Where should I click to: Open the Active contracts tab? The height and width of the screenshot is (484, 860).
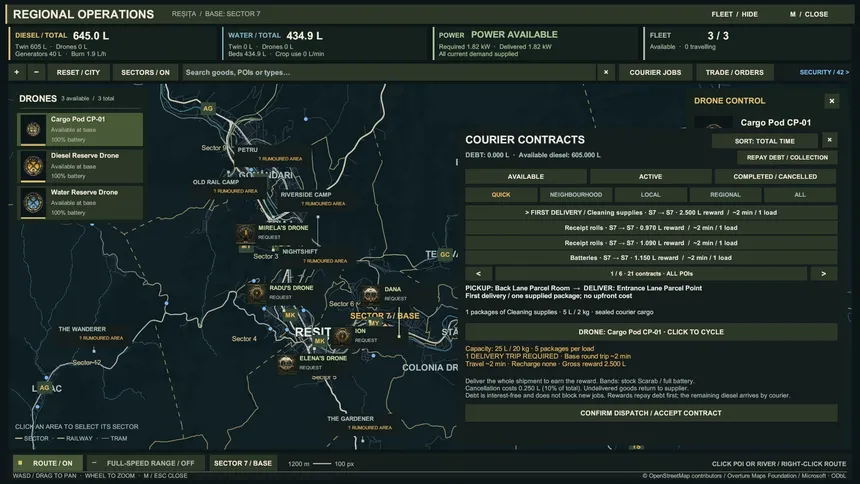pyautogui.click(x=650, y=177)
